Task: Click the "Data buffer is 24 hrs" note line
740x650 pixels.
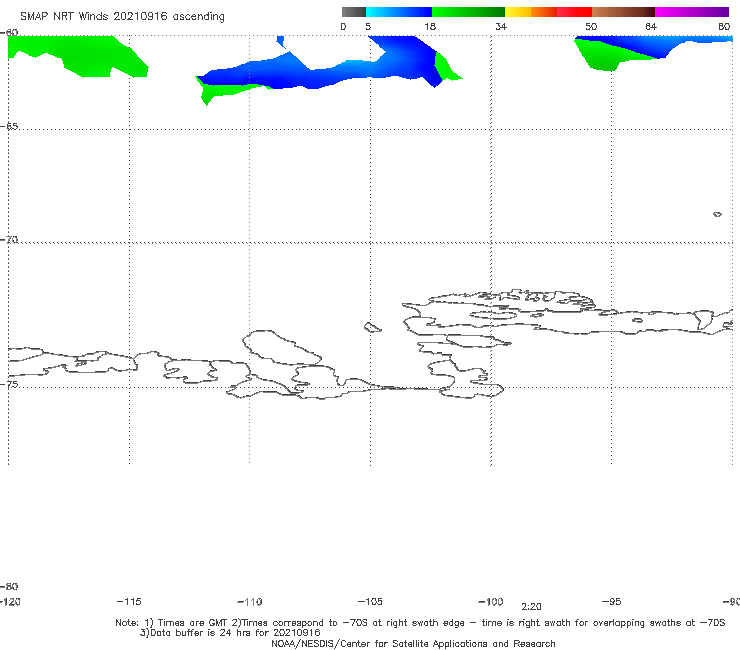Action: pos(230,633)
